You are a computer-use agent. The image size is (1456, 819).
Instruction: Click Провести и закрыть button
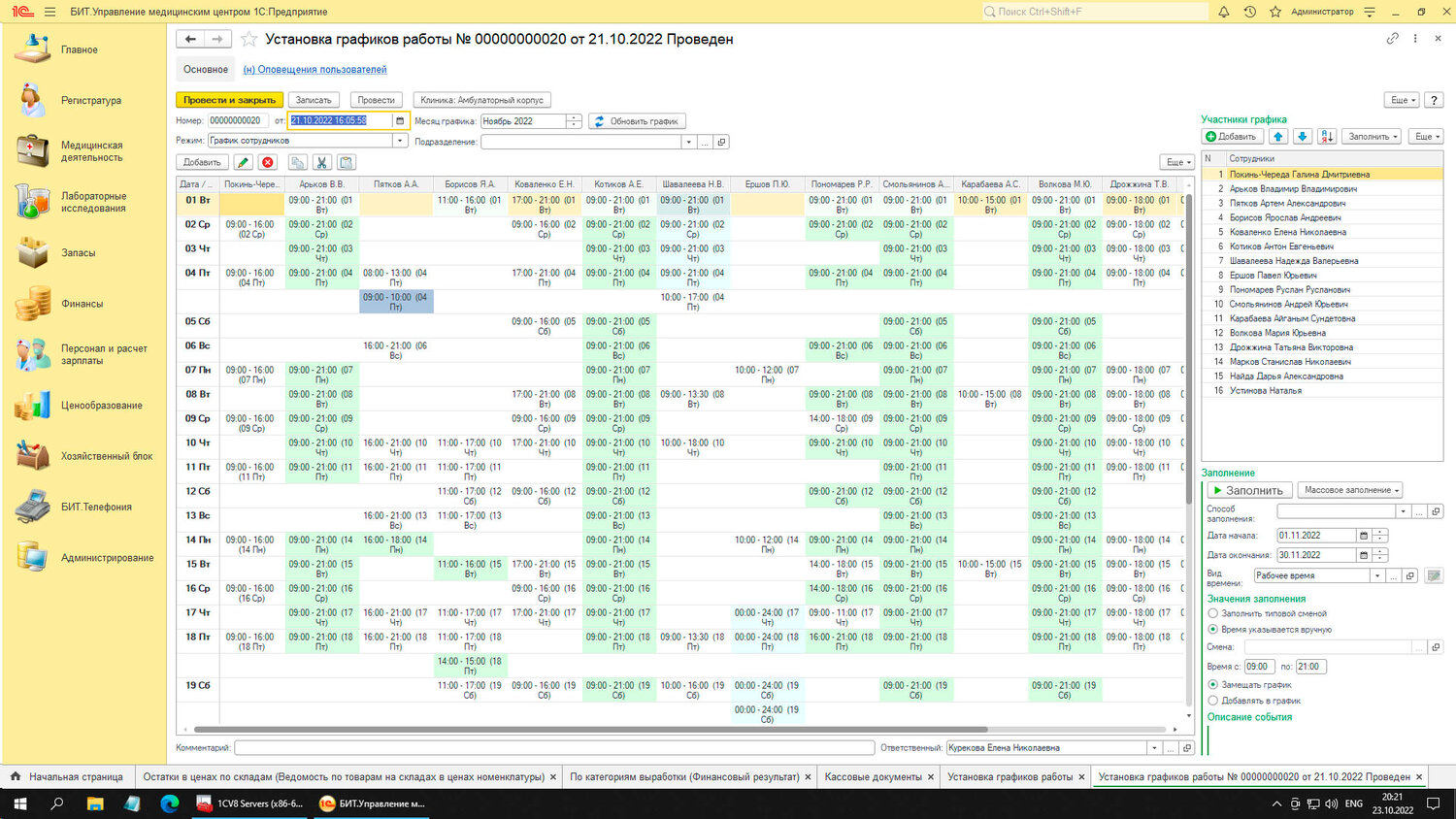coord(230,100)
